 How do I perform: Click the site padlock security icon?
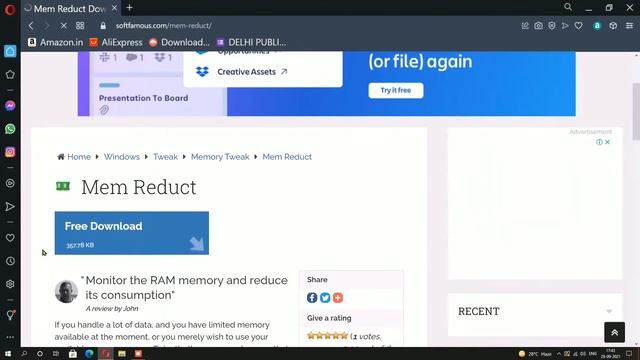pos(103,26)
